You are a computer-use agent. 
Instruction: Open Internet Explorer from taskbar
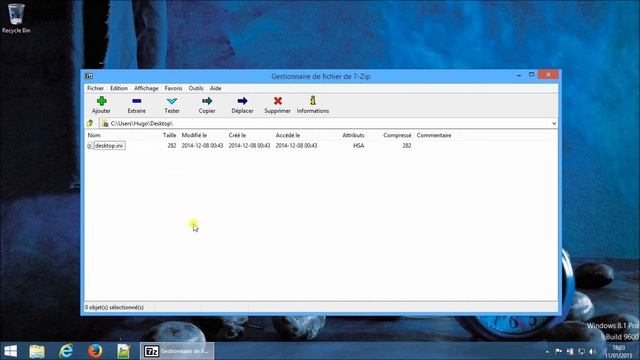(x=66, y=351)
